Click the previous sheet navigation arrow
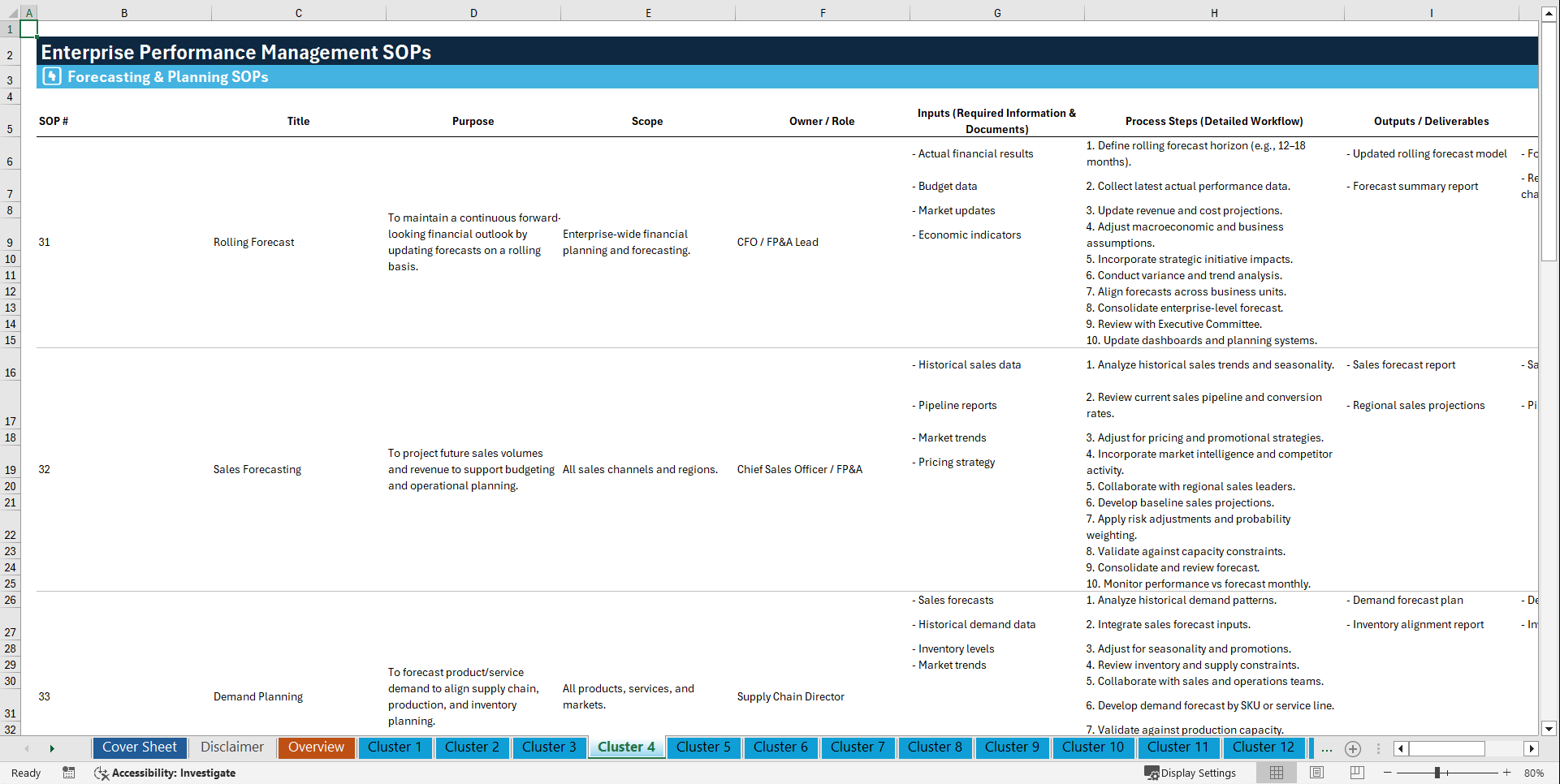The width and height of the screenshot is (1560, 784). pyautogui.click(x=28, y=748)
